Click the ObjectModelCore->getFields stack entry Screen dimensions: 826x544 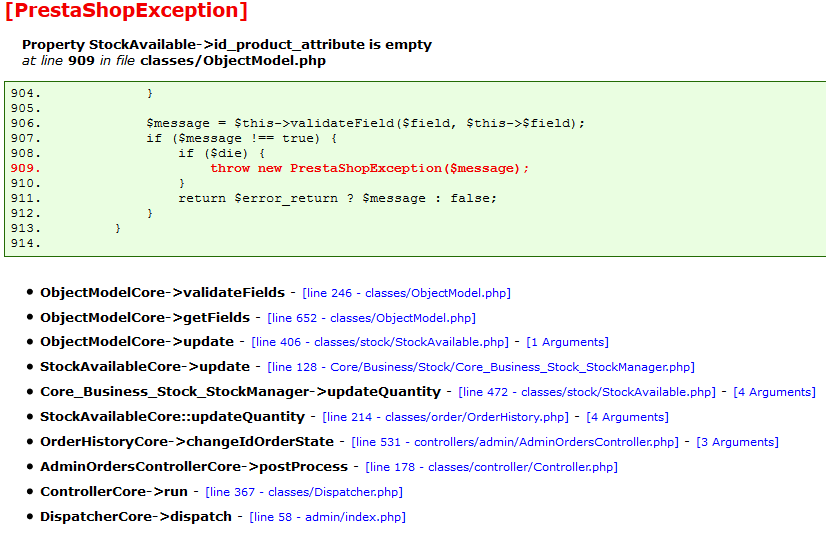[x=145, y=318]
